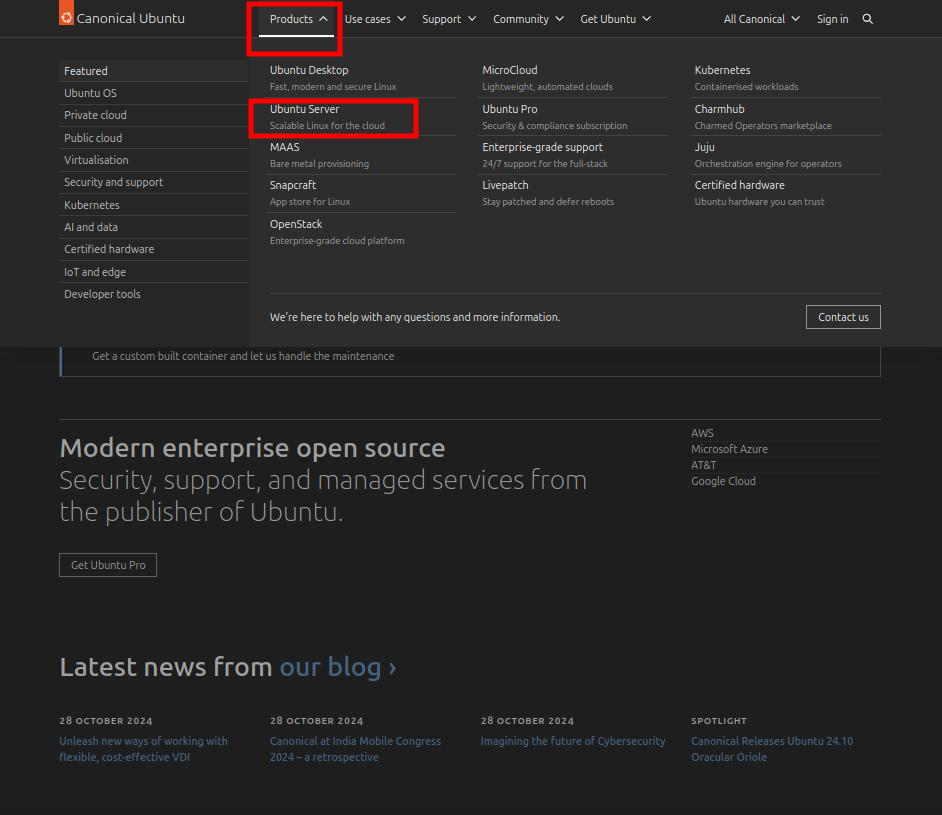Open Ubuntu 24.10 Oracular Oriole release article
Viewport: 942px width, 815px height.
[771, 749]
